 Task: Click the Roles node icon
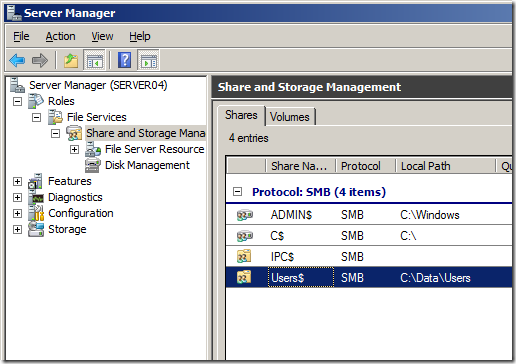(x=36, y=101)
